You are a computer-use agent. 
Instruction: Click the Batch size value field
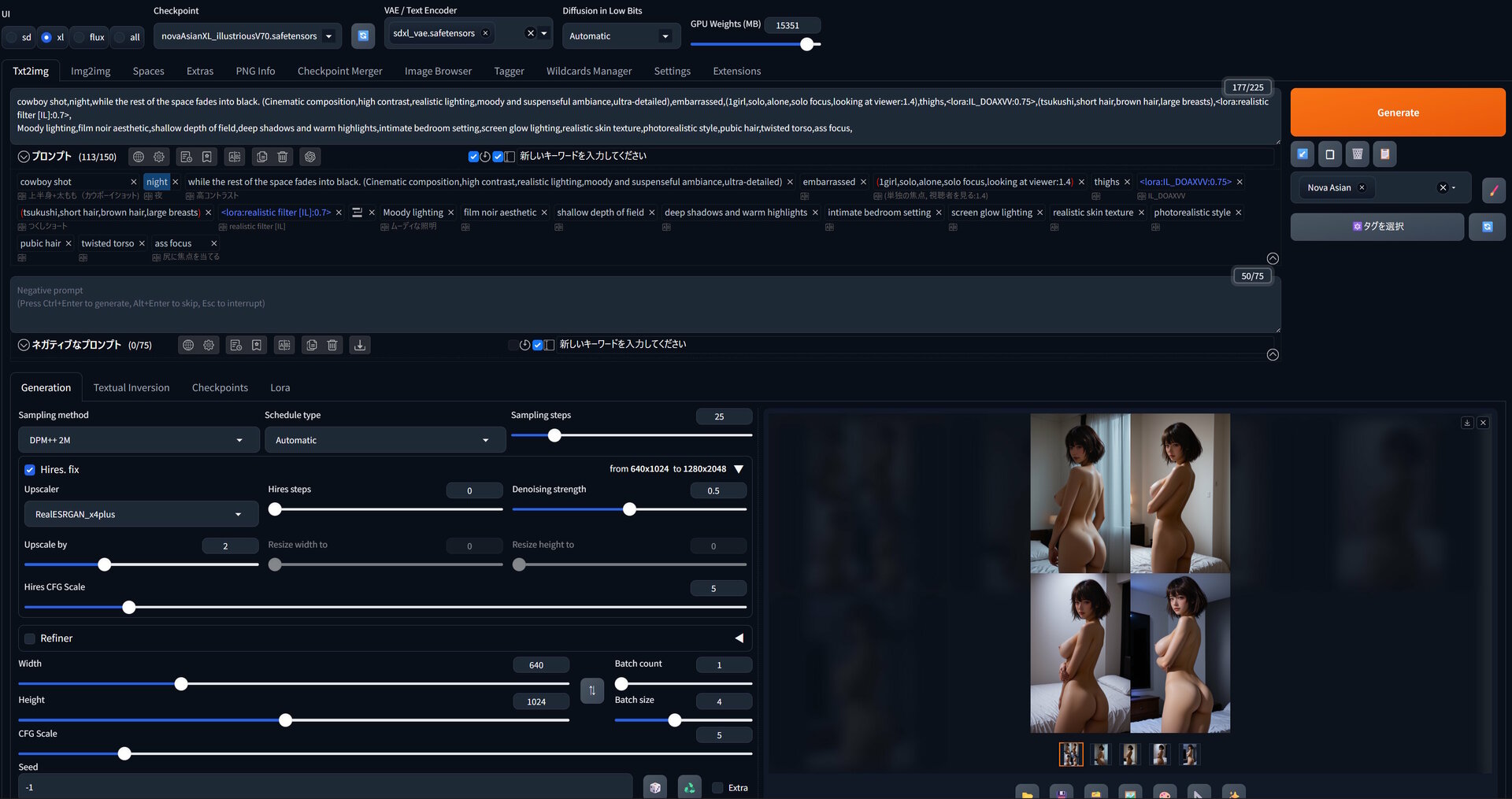coord(724,701)
